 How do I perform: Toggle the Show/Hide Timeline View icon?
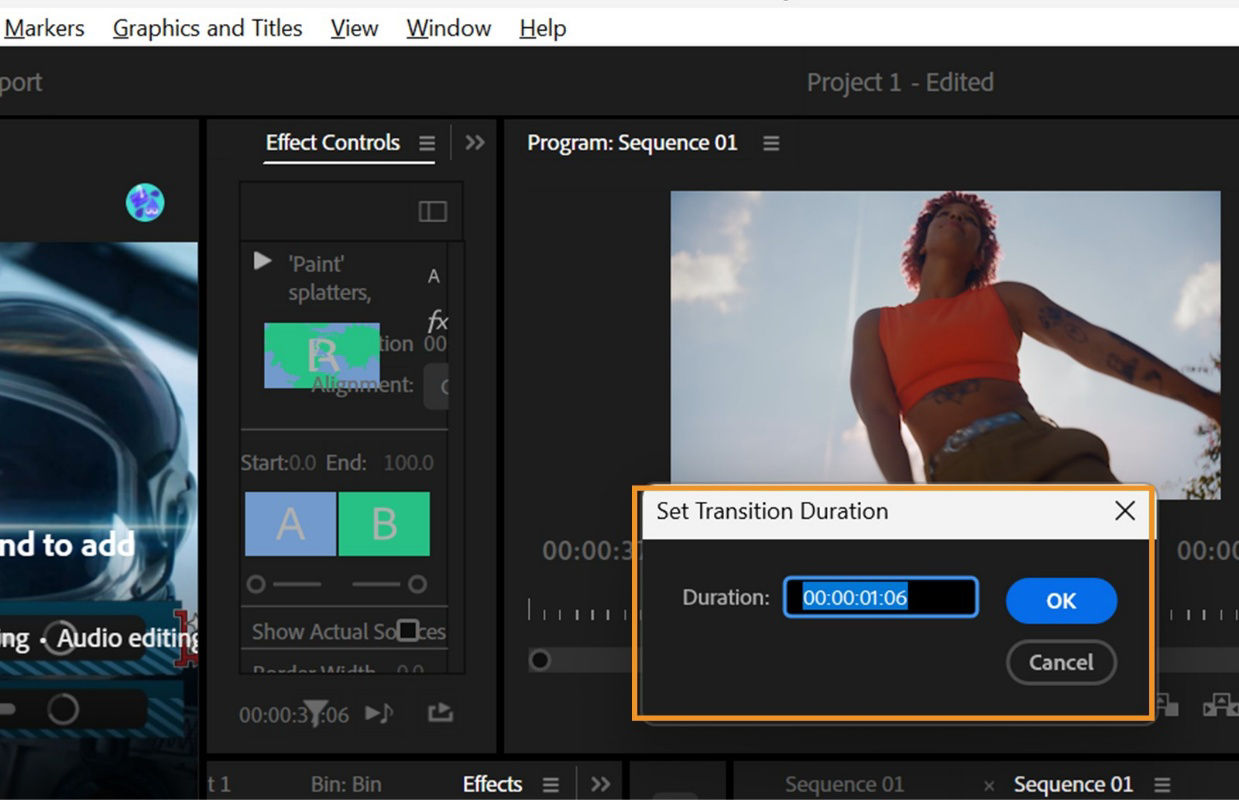click(431, 211)
